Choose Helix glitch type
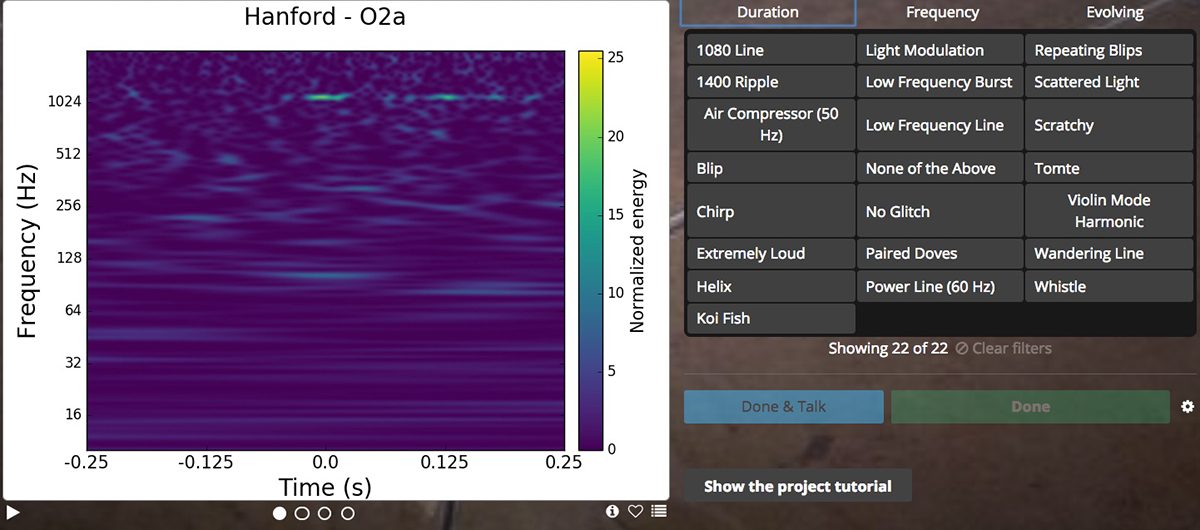This screenshot has height=530, width=1200. pyautogui.click(x=771, y=286)
